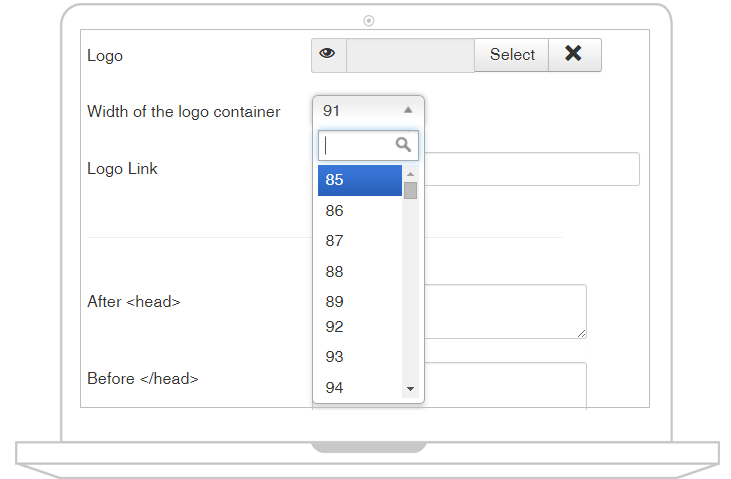This screenshot has height=479, width=731.
Task: Collapse the logo container width dropdown
Action: click(368, 111)
